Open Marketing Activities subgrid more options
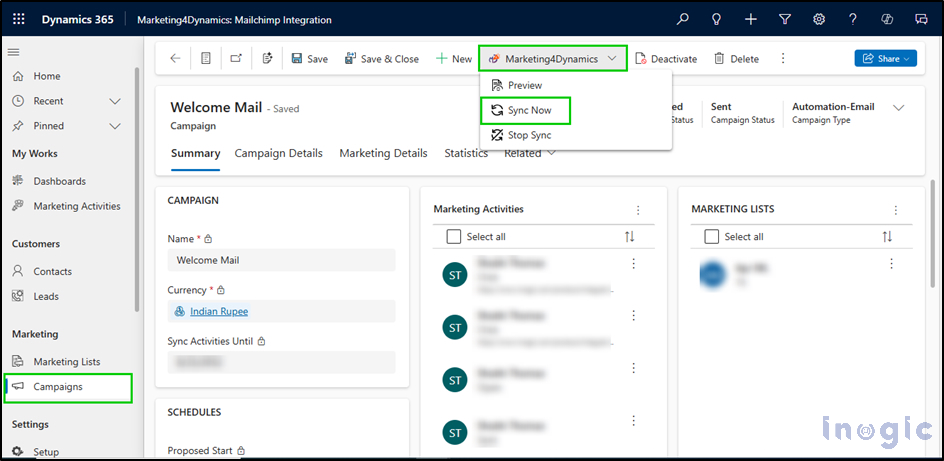The width and height of the screenshot is (944, 461). [x=638, y=210]
